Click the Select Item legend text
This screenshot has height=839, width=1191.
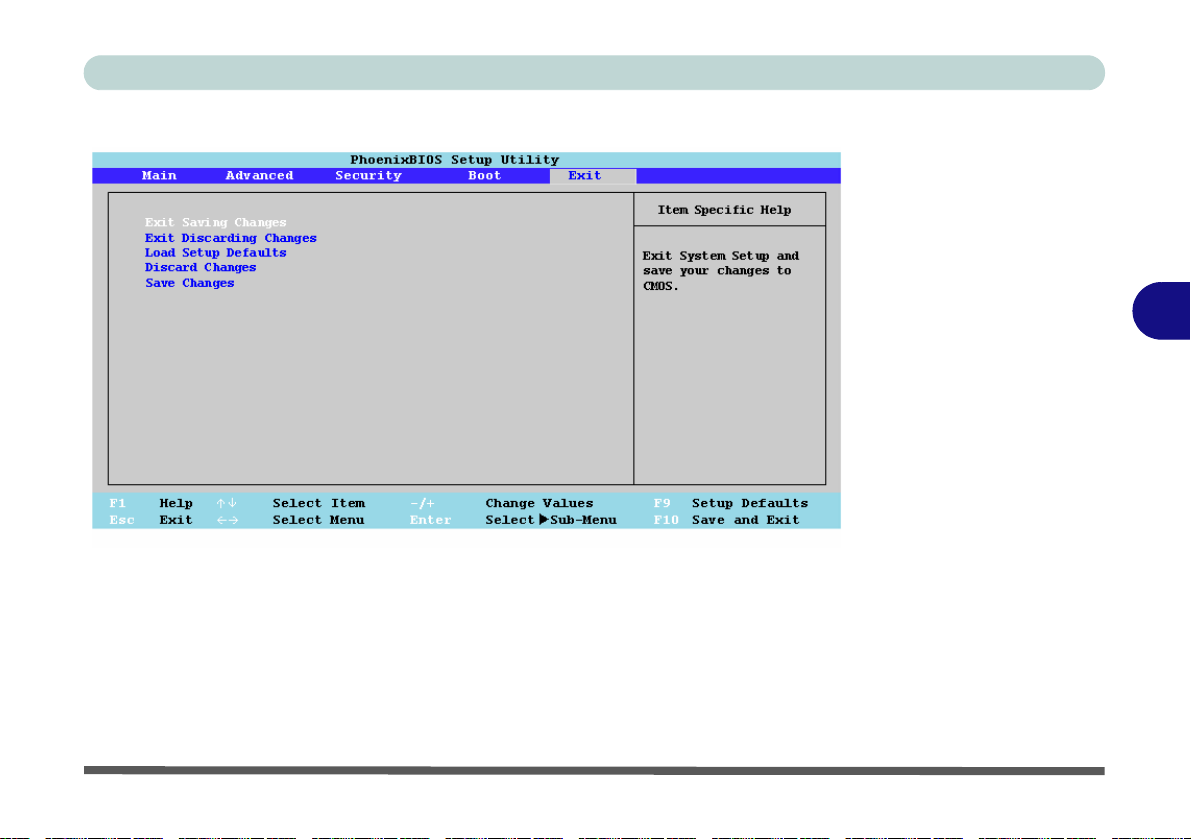point(318,503)
